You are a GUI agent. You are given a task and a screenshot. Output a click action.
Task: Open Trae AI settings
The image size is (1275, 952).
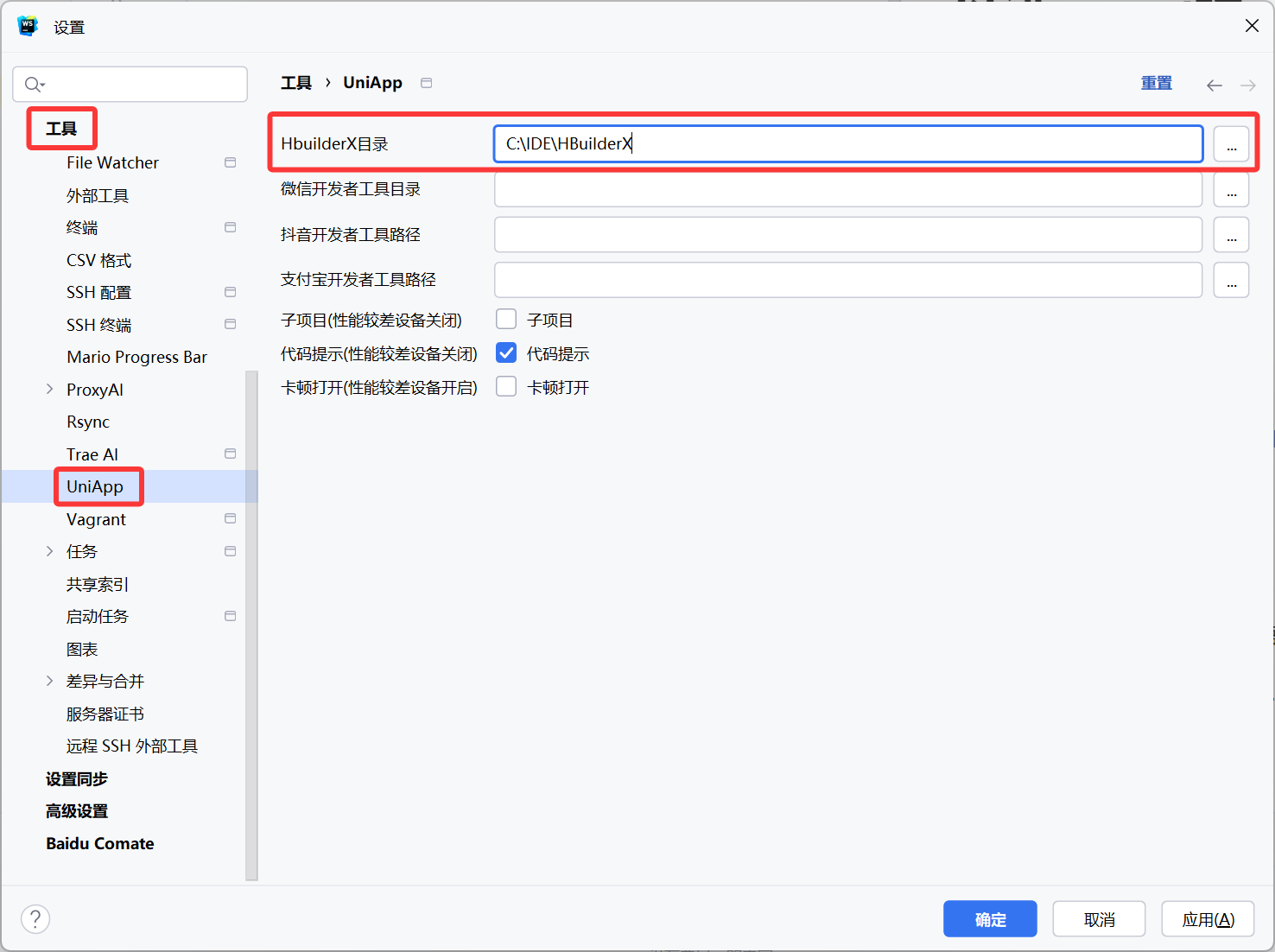click(92, 454)
